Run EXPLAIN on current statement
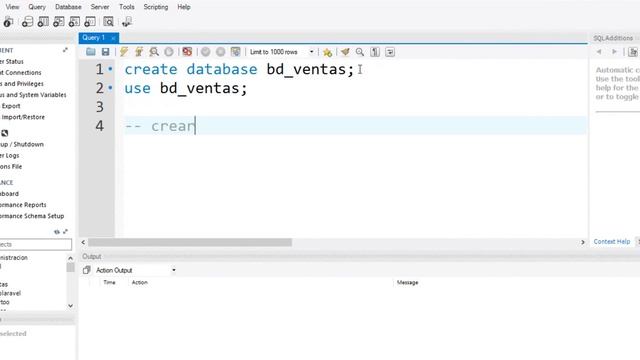 (x=154, y=52)
